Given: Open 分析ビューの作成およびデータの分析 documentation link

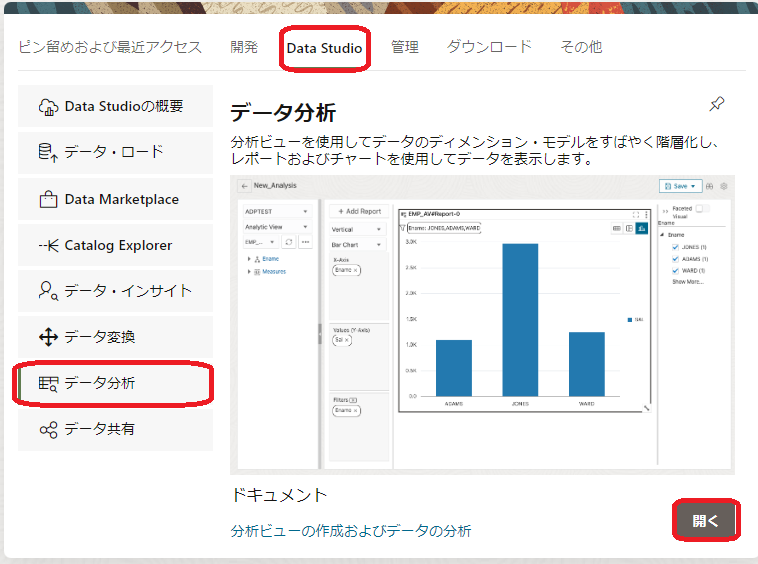Looking at the screenshot, I should tap(351, 531).
